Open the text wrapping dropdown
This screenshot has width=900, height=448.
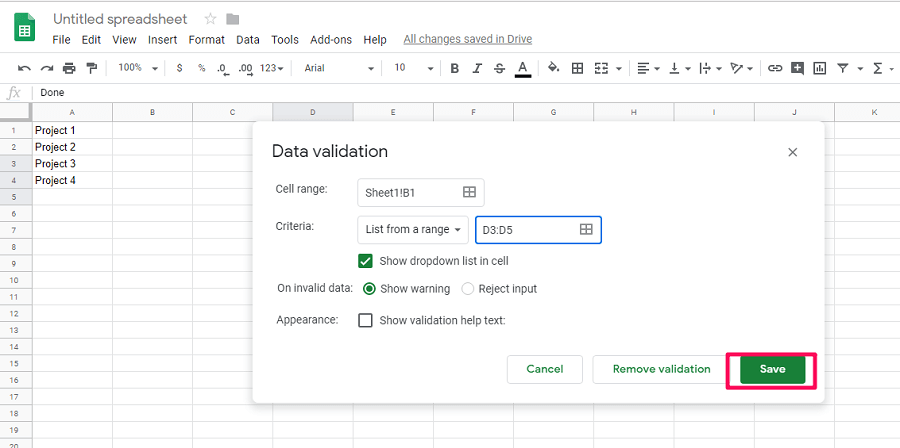712,68
